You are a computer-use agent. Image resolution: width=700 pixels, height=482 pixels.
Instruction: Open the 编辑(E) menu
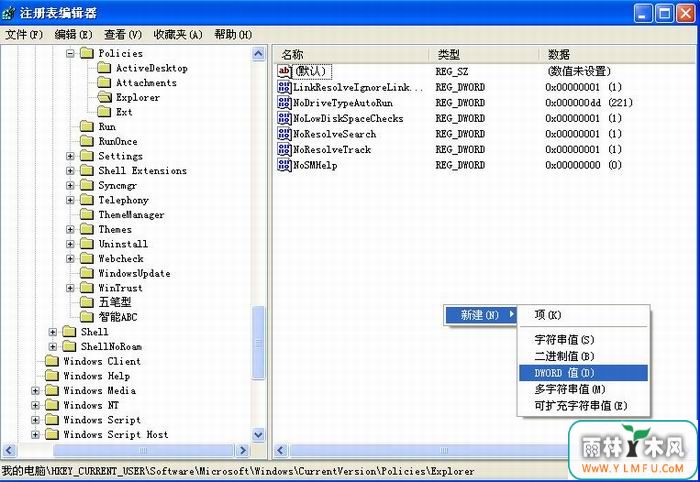pos(73,34)
